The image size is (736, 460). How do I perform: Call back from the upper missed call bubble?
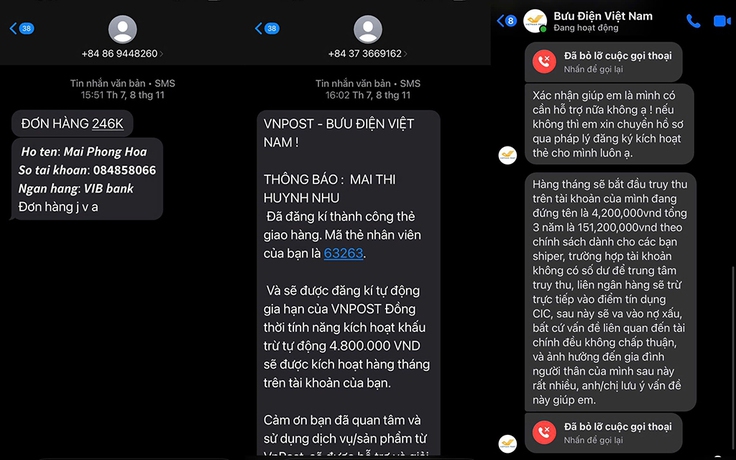click(603, 61)
